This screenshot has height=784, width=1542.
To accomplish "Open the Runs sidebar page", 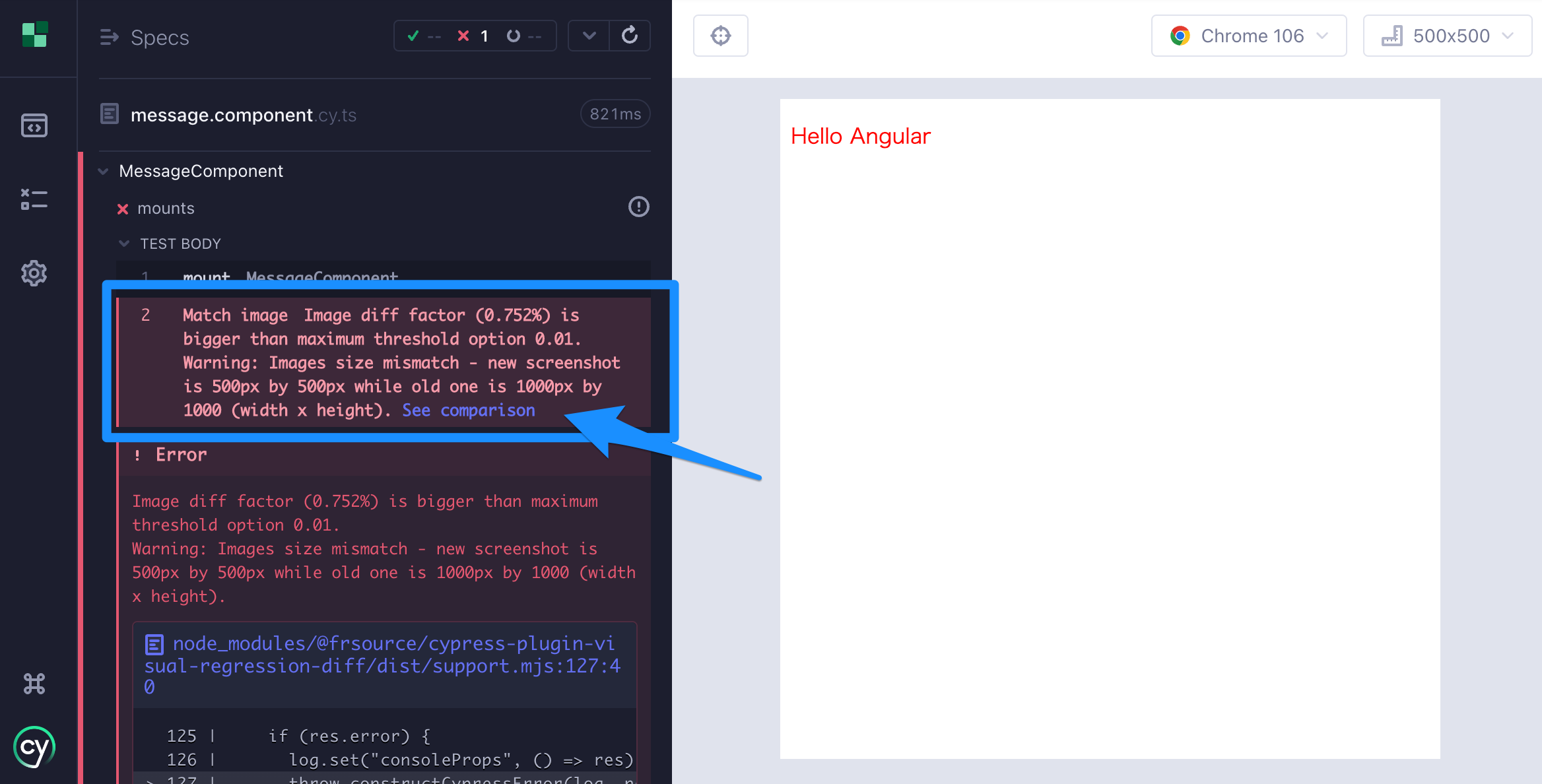I will 34,199.
